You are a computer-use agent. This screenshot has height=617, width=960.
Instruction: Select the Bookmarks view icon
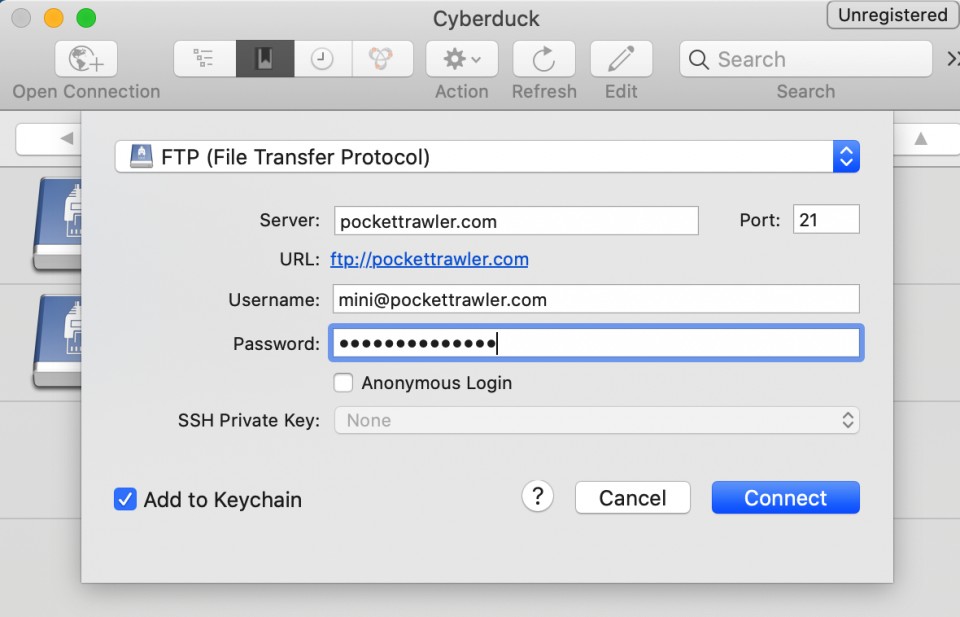[264, 59]
